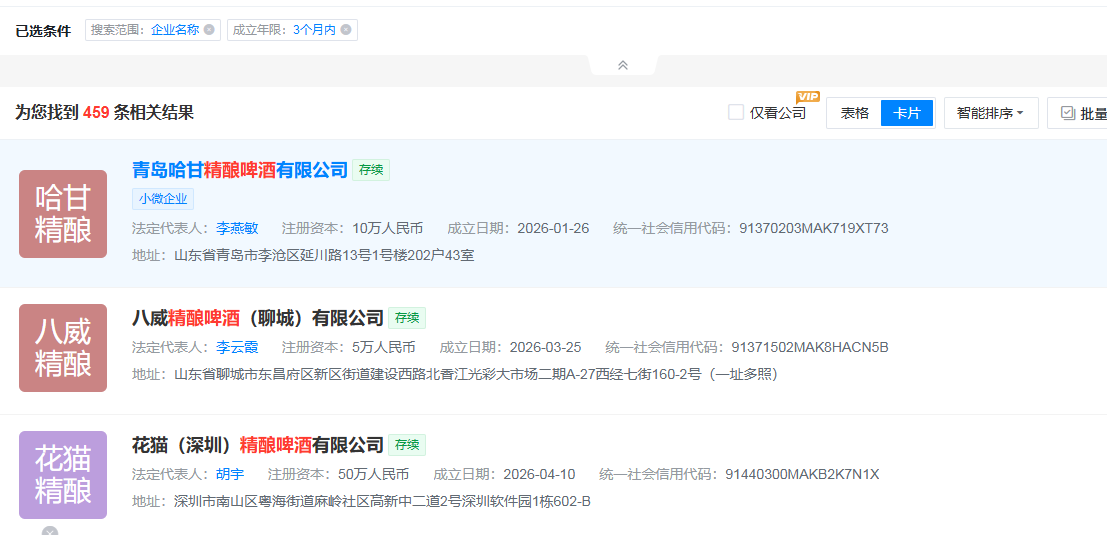The image size is (1107, 535).
Task: Collapse the filter panel with the double chevron
Action: click(x=623, y=65)
